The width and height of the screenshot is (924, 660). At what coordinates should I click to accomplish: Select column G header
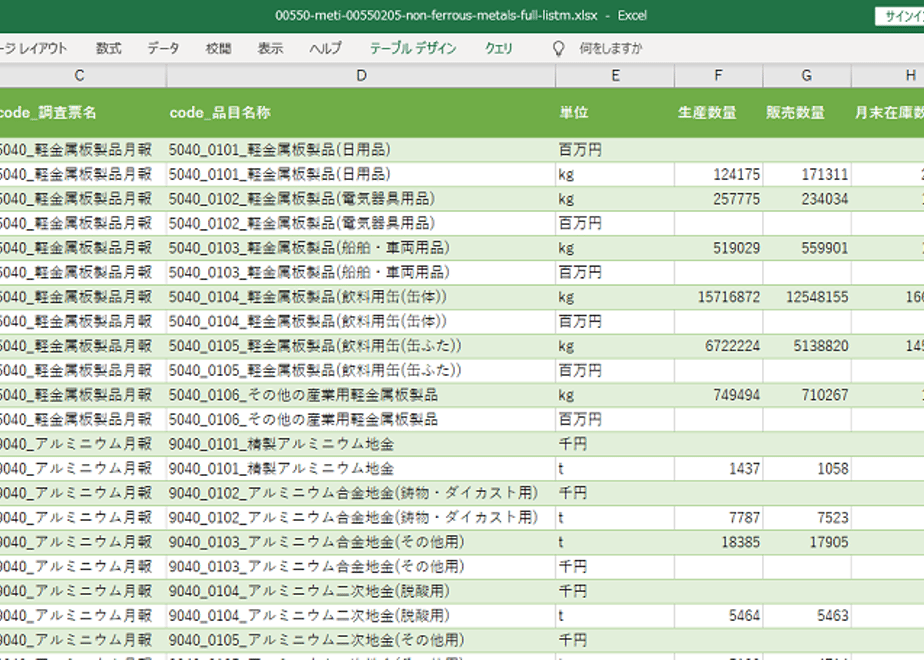pyautogui.click(x=807, y=75)
